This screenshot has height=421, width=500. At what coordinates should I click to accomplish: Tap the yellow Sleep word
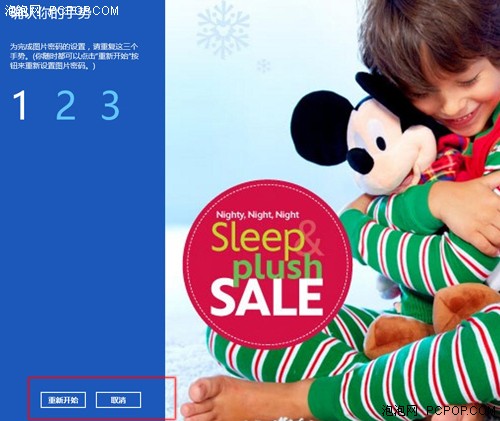pos(257,239)
